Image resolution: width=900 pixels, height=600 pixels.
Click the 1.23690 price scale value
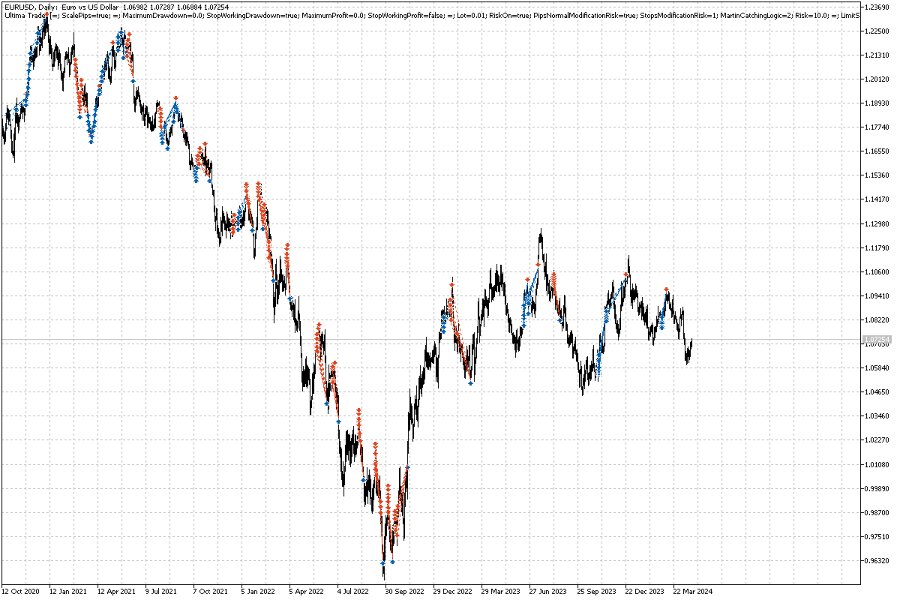pos(877,7)
